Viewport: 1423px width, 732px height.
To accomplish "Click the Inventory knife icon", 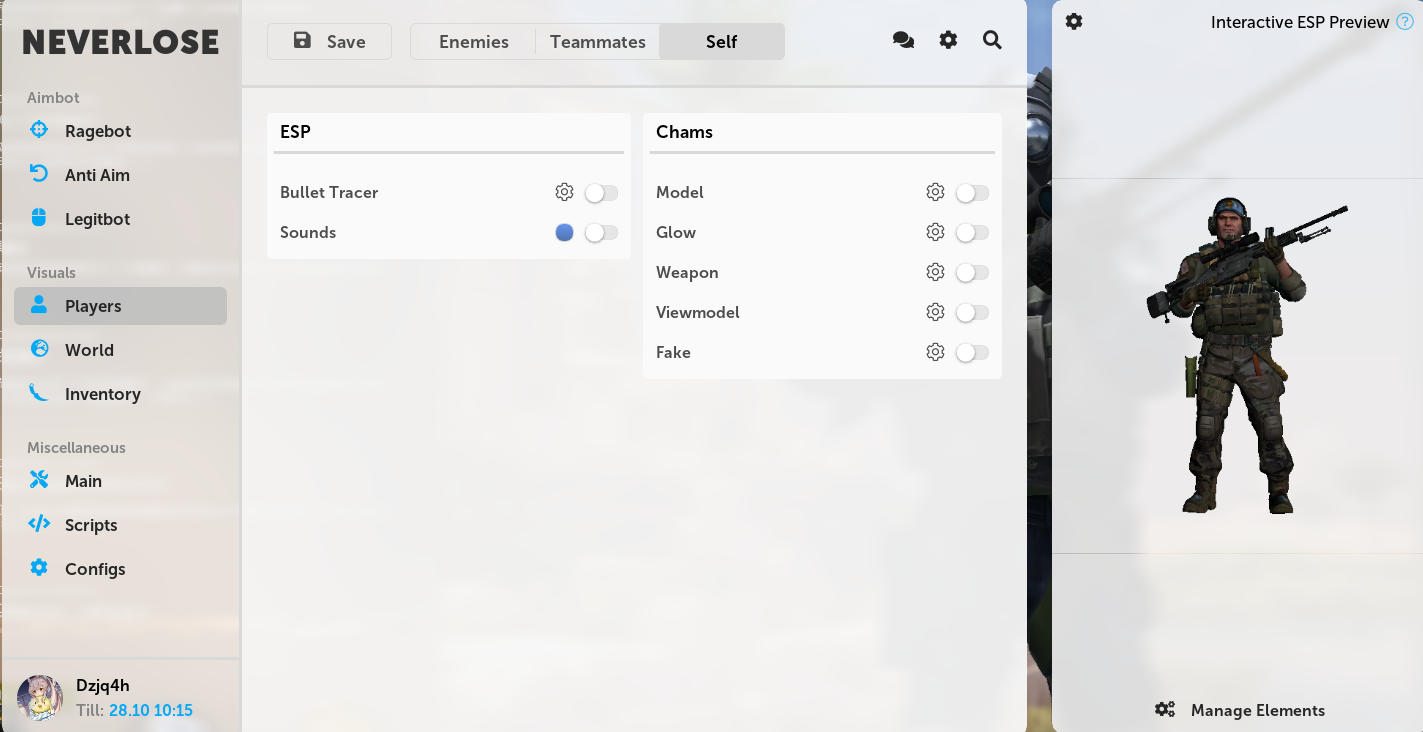I will coord(39,392).
